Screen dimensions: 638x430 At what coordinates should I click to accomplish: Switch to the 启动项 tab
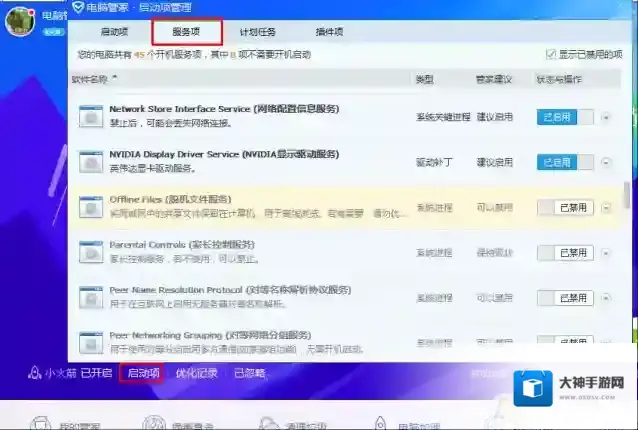[114, 32]
